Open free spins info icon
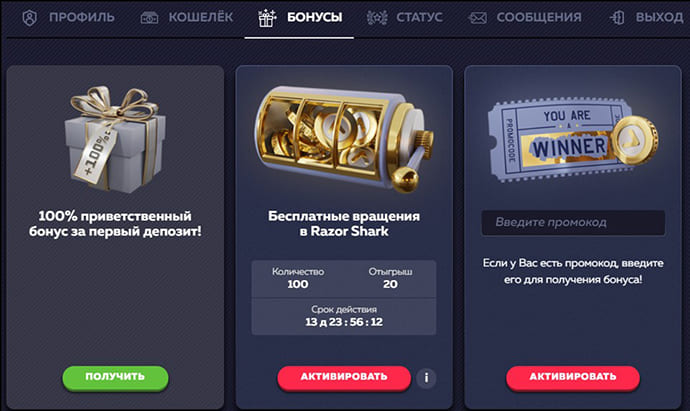The height and width of the screenshot is (411, 690). coord(426,378)
